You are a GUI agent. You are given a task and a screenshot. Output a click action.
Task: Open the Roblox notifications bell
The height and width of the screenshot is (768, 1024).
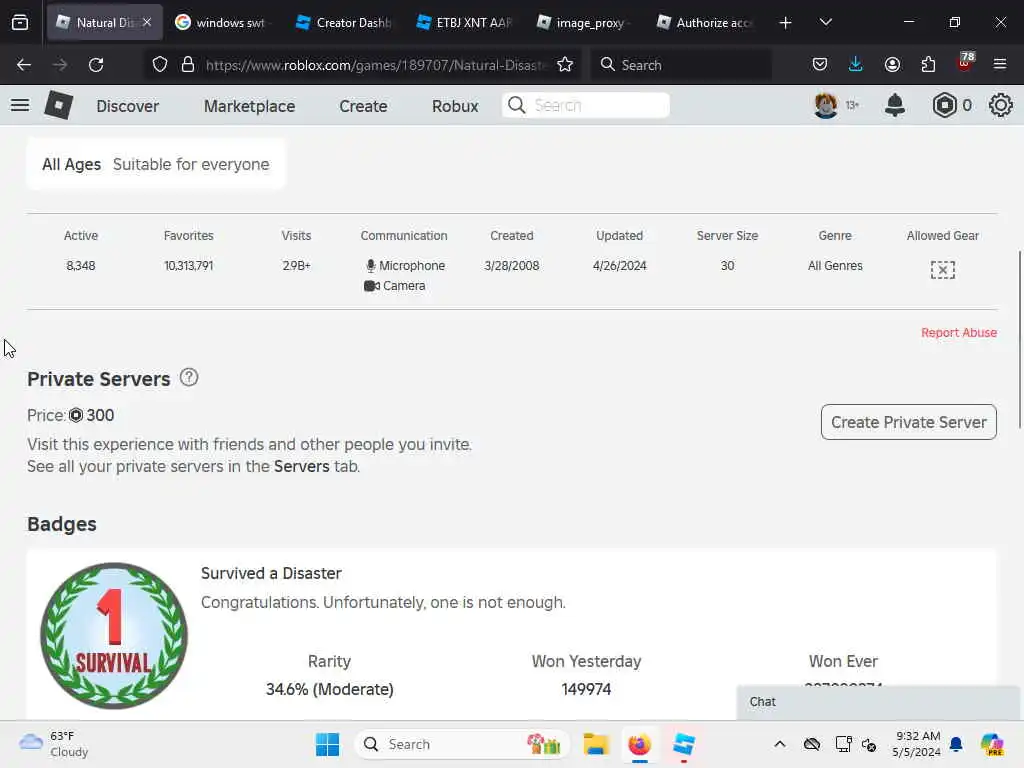895,105
